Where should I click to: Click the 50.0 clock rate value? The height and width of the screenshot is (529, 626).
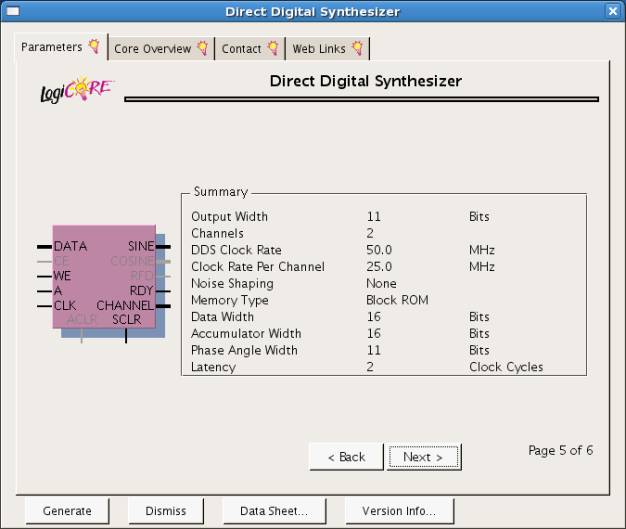[x=379, y=250]
